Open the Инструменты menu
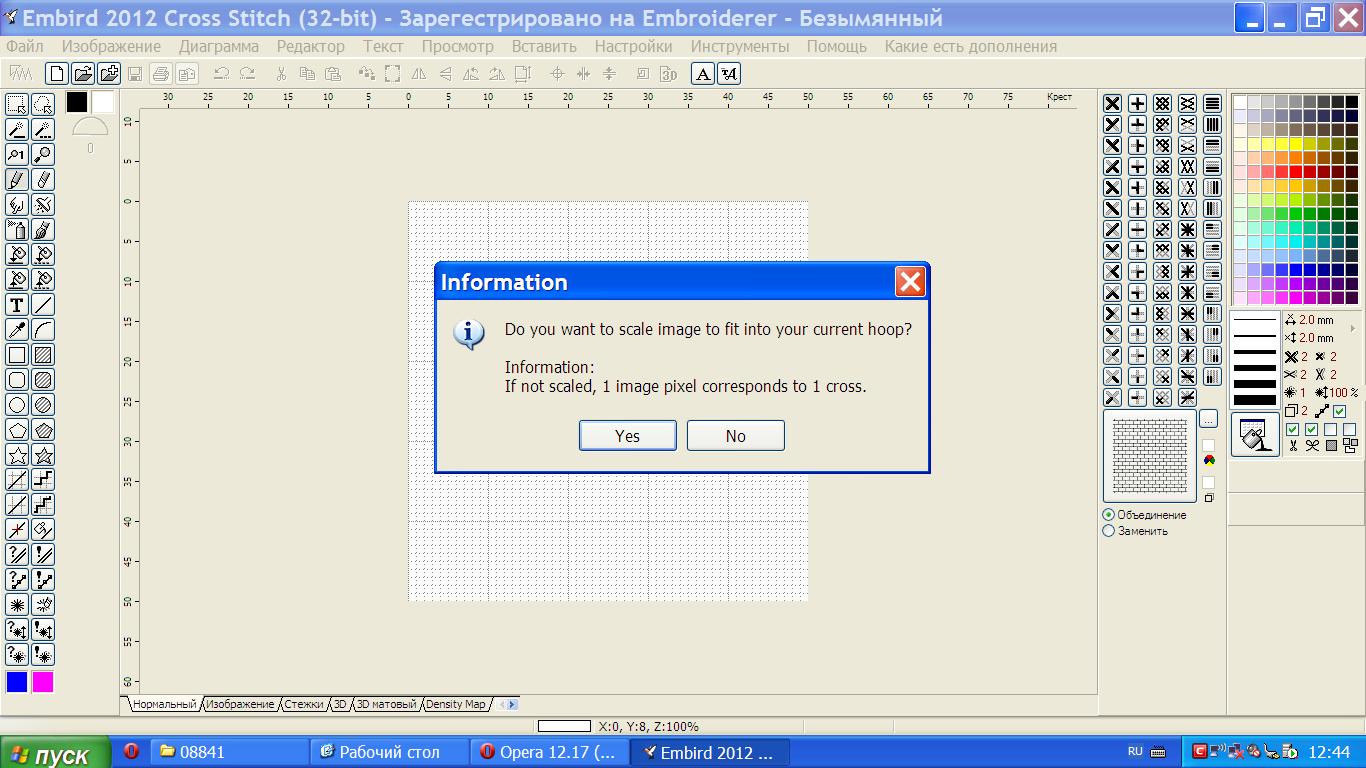This screenshot has width=1366, height=768. 740,46
